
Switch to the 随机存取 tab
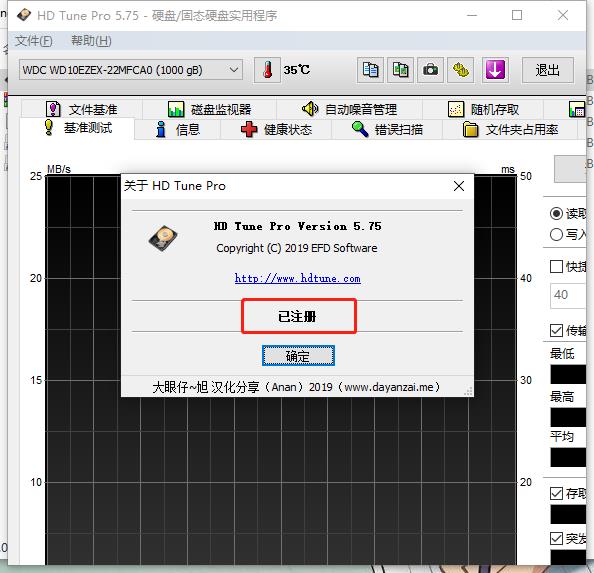tap(483, 109)
